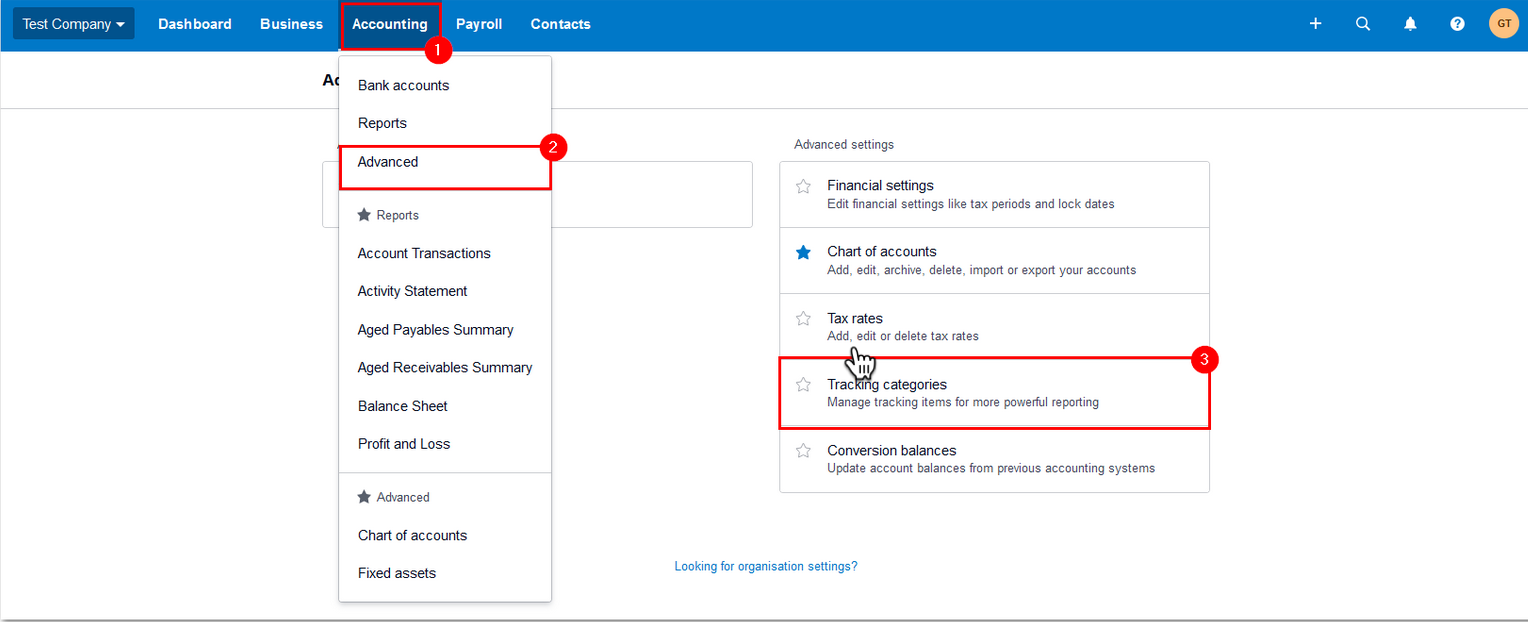Viewport: 1528px width, 622px height.
Task: Unfavorite the Chart of accounts star
Action: click(803, 252)
